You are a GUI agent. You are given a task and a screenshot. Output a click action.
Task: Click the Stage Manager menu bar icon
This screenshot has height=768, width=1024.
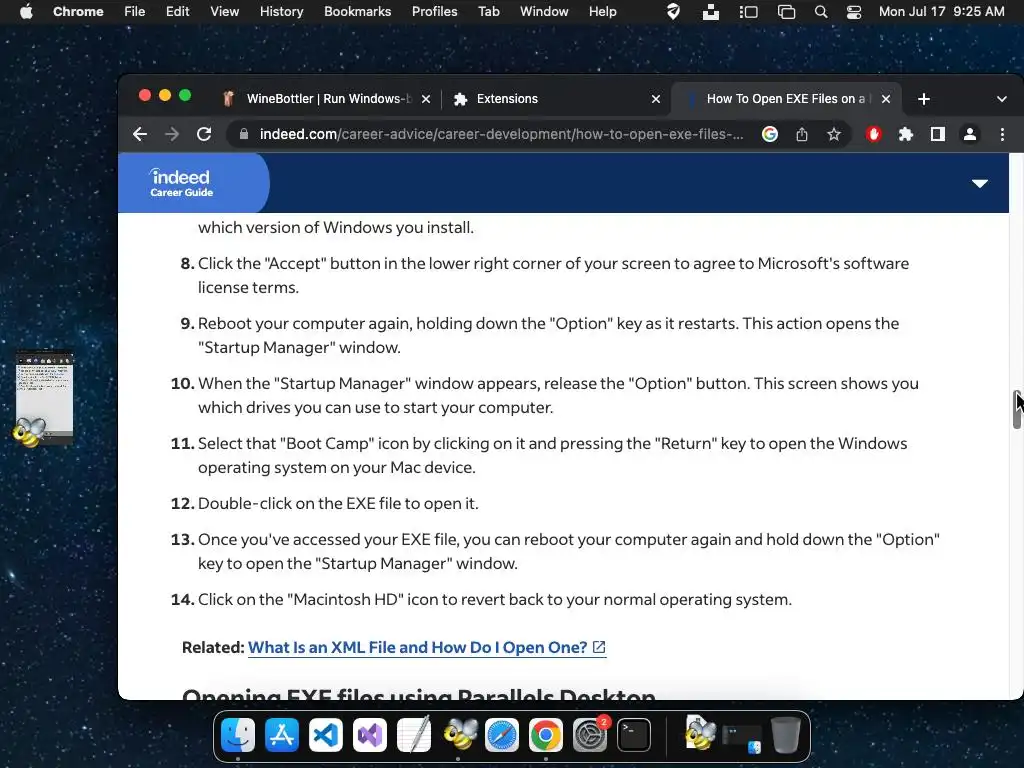(748, 12)
